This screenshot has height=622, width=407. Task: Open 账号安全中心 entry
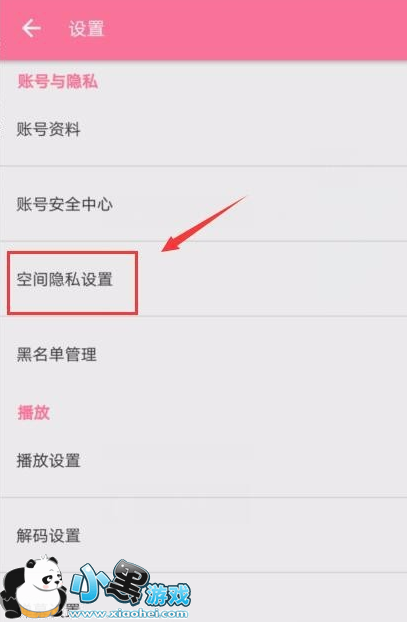point(204,204)
